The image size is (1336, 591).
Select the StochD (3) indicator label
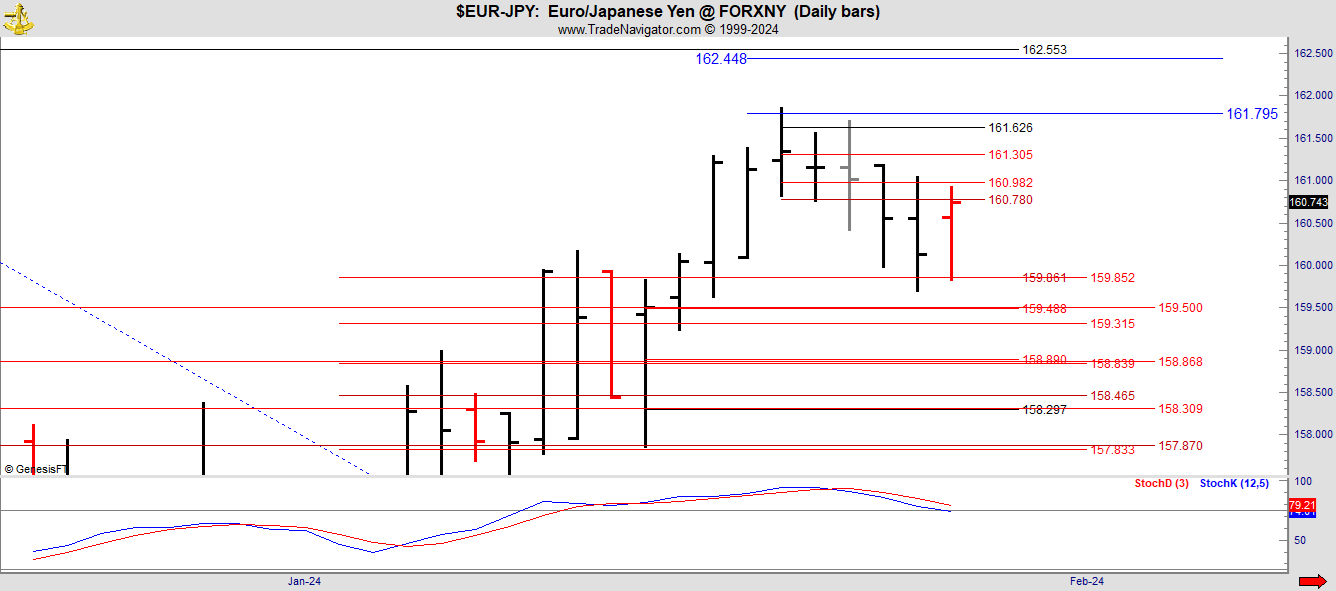point(1161,484)
